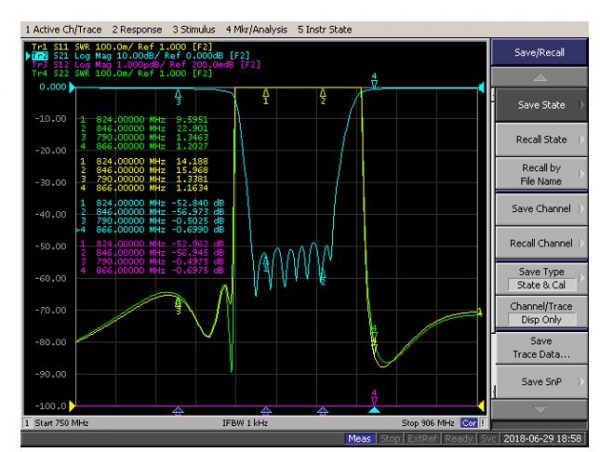The image size is (600, 452).
Task: Click cyan marker 4 value -0.6990 dB
Action: [x=197, y=230]
